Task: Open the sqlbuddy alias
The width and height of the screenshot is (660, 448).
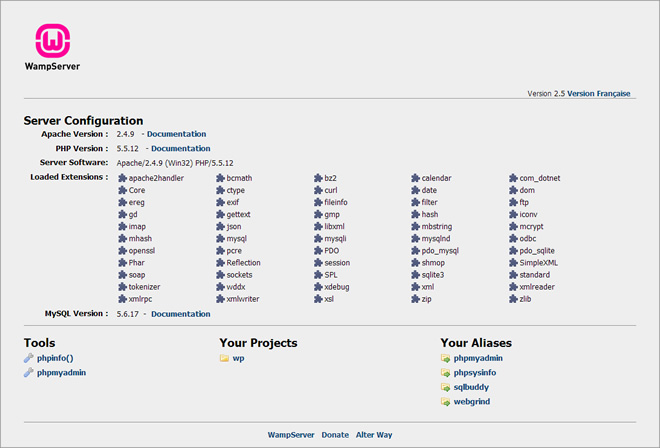Action: pos(471,387)
